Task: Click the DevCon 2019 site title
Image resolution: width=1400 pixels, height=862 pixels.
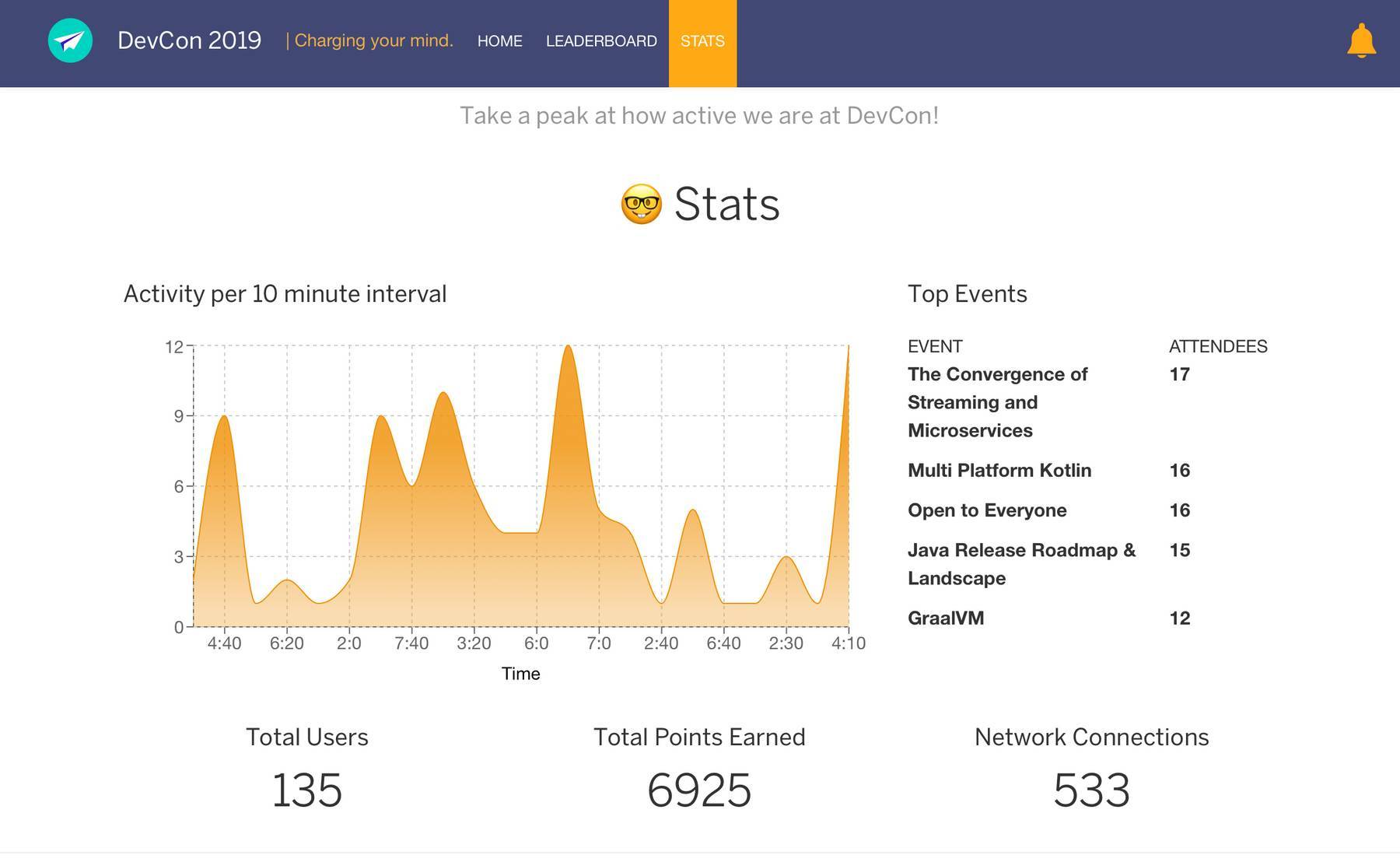Action: (x=189, y=40)
